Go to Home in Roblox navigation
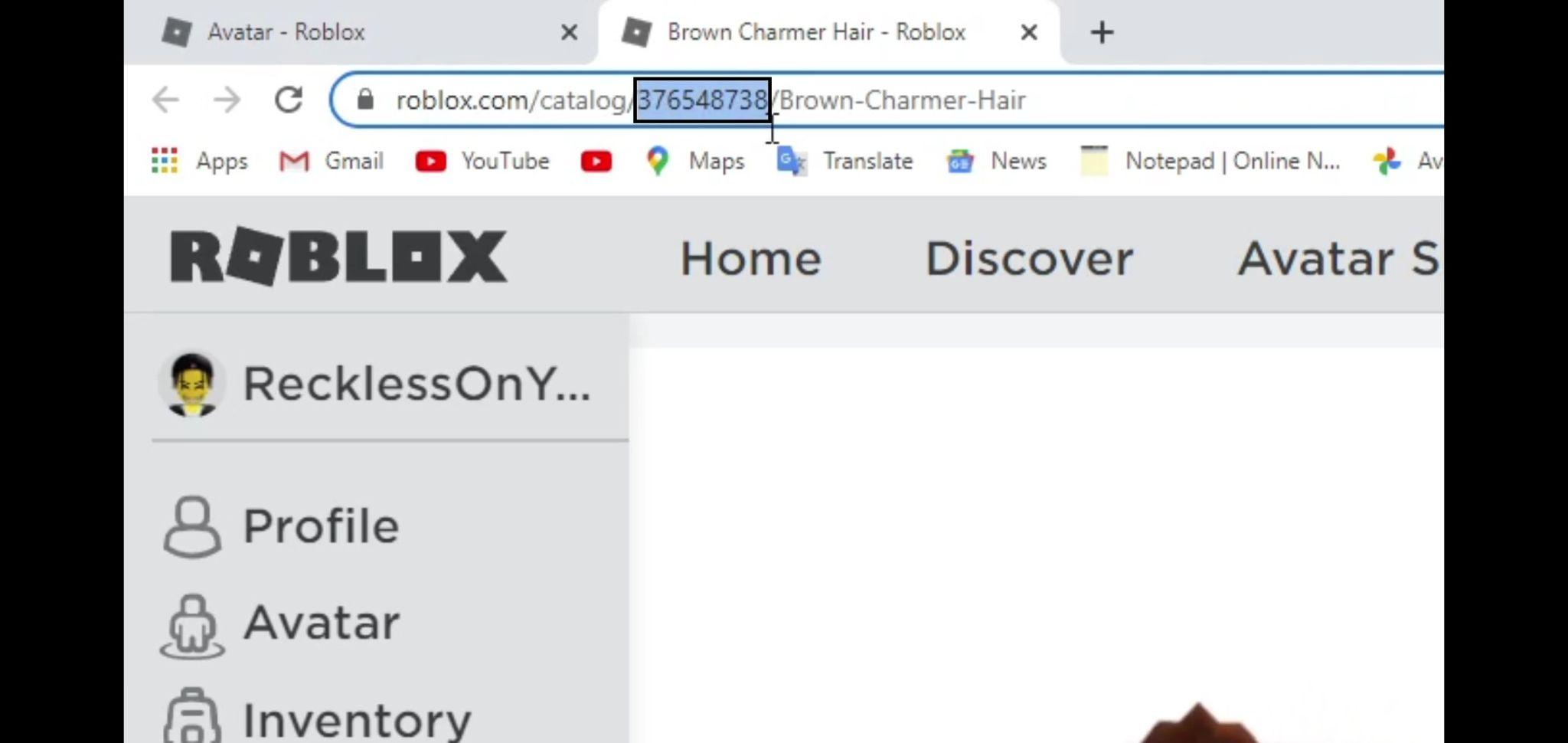This screenshot has height=743, width=1568. [x=750, y=258]
